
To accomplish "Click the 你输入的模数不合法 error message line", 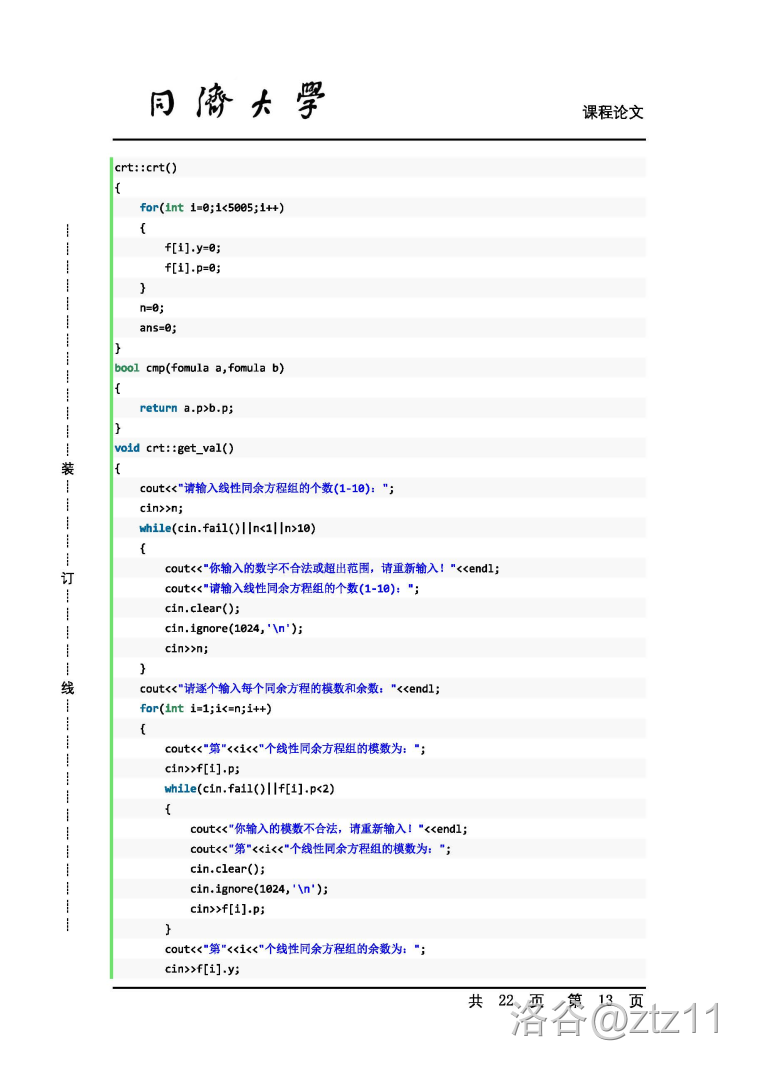I will tap(329, 828).
